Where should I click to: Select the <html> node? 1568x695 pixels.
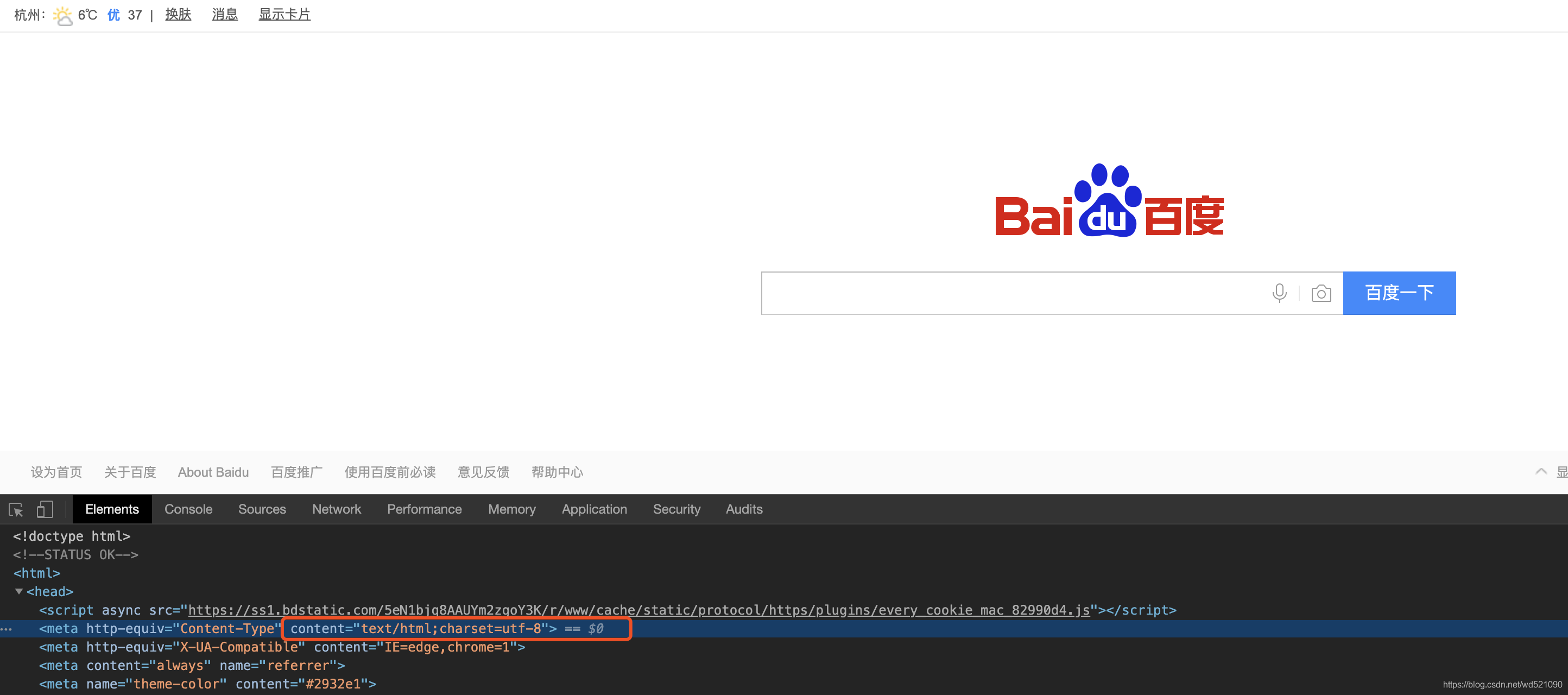(x=36, y=573)
